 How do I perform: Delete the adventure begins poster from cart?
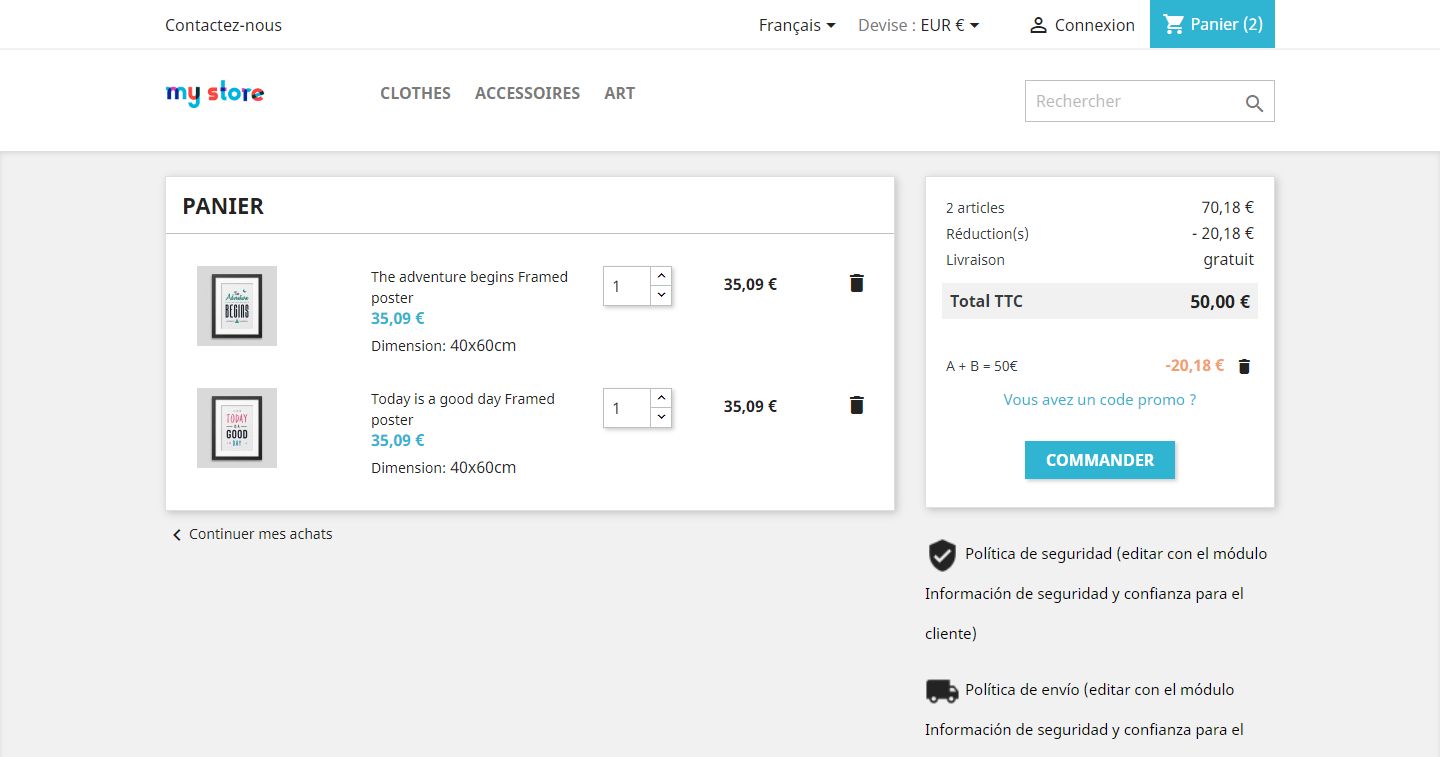coord(856,283)
